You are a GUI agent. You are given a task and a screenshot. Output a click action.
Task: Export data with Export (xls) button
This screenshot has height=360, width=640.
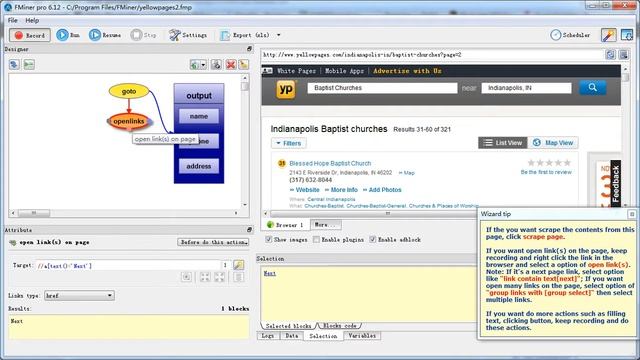245,35
